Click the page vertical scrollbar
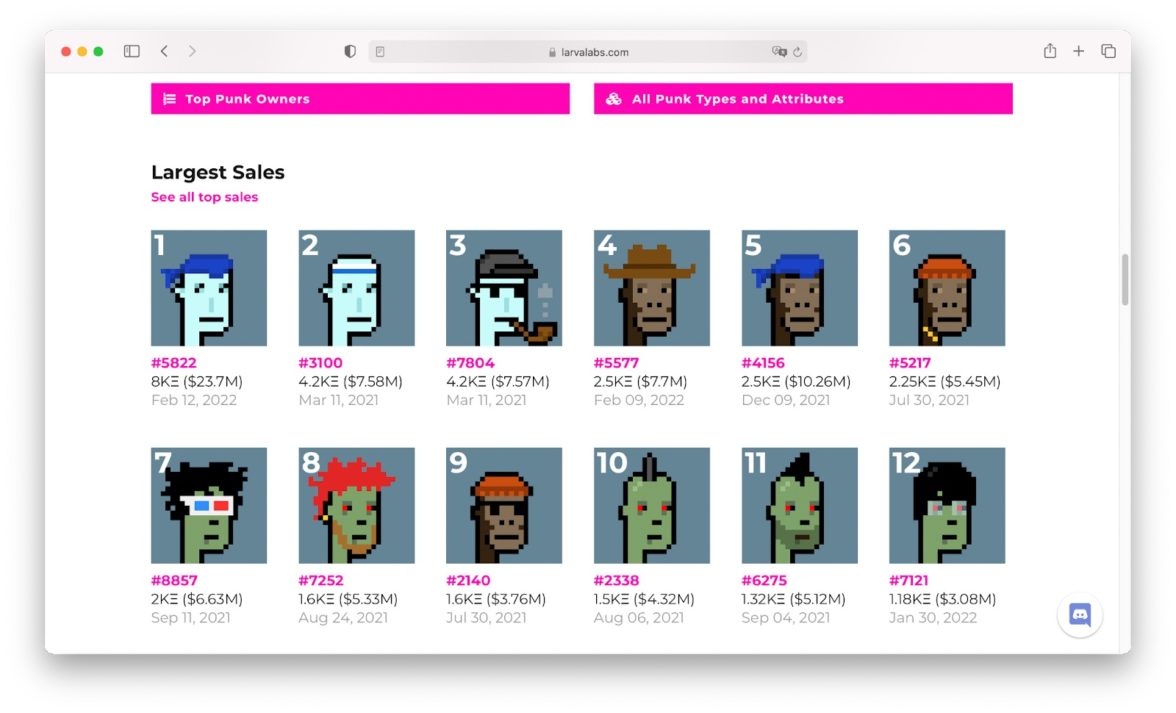The image size is (1176, 713). pyautogui.click(x=1125, y=280)
